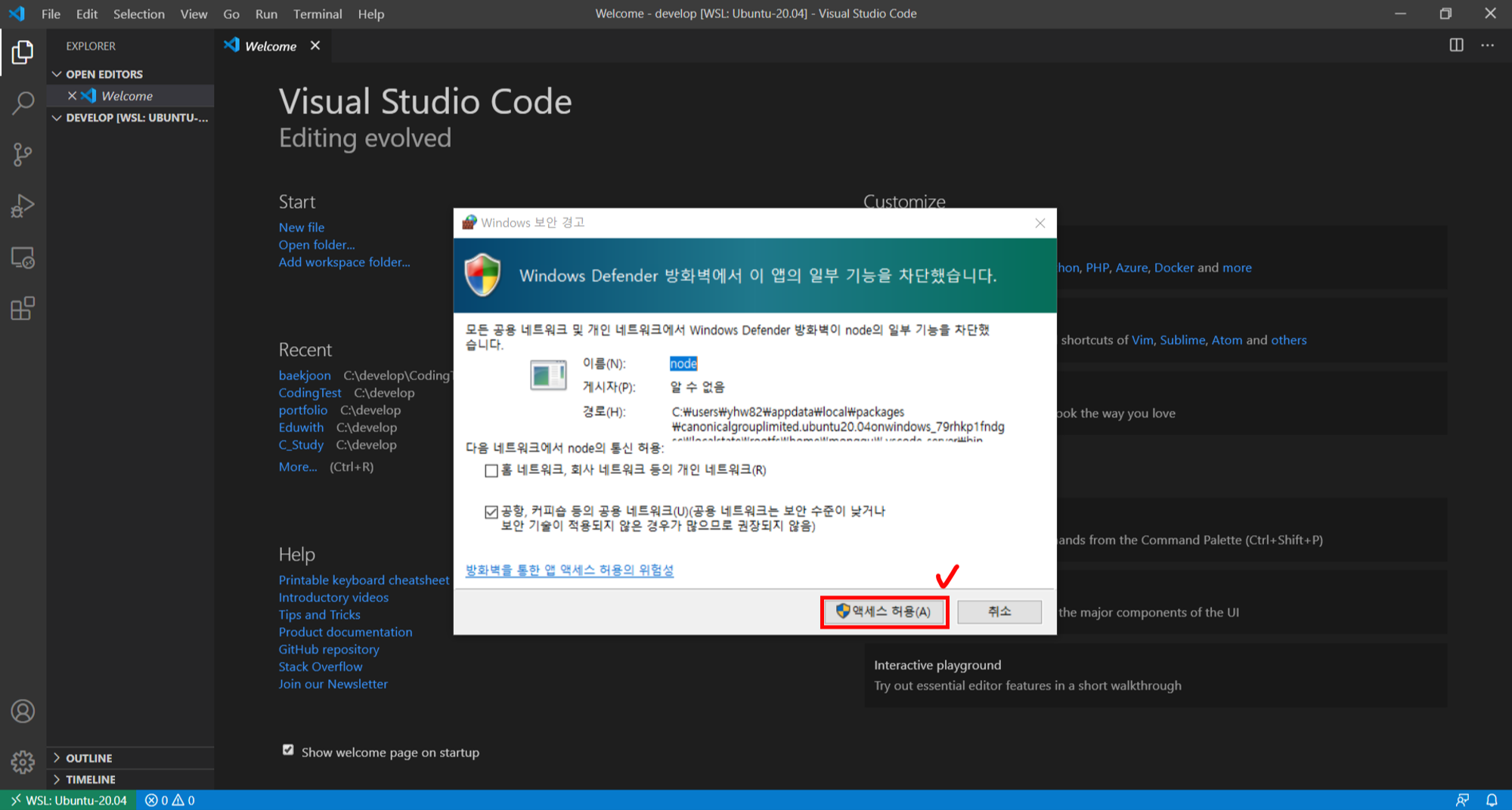Image resolution: width=1512 pixels, height=810 pixels.
Task: Click the VS Code logo in title bar
Action: pyautogui.click(x=17, y=14)
